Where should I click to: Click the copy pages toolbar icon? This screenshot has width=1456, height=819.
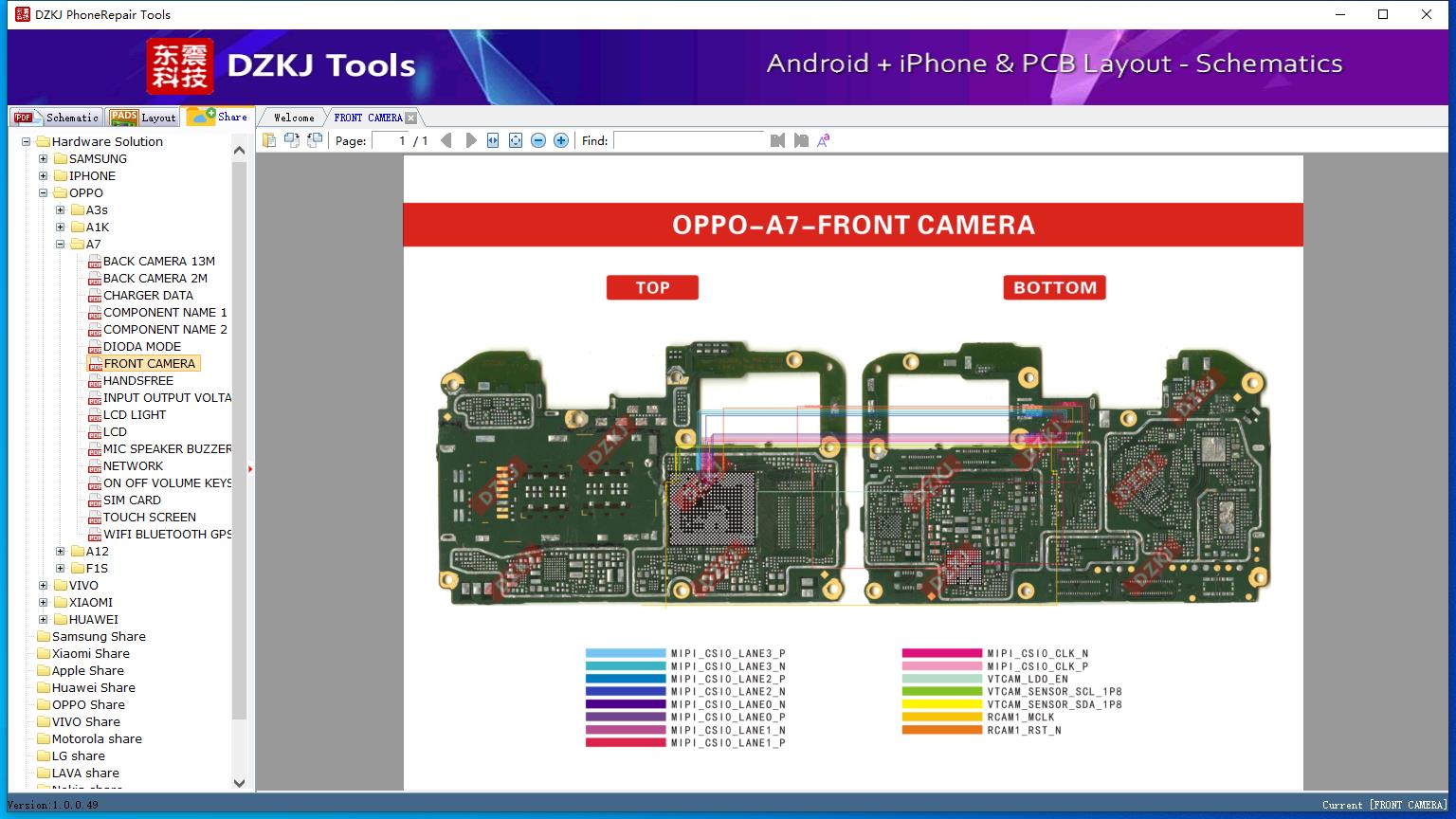point(269,140)
